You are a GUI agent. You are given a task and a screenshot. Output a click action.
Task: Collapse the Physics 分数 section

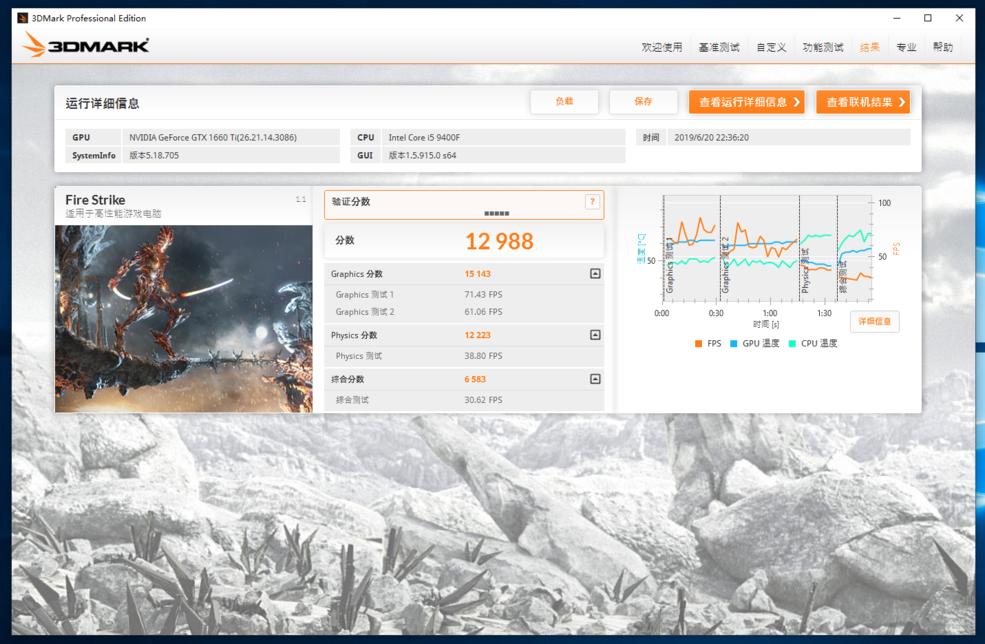tap(594, 334)
